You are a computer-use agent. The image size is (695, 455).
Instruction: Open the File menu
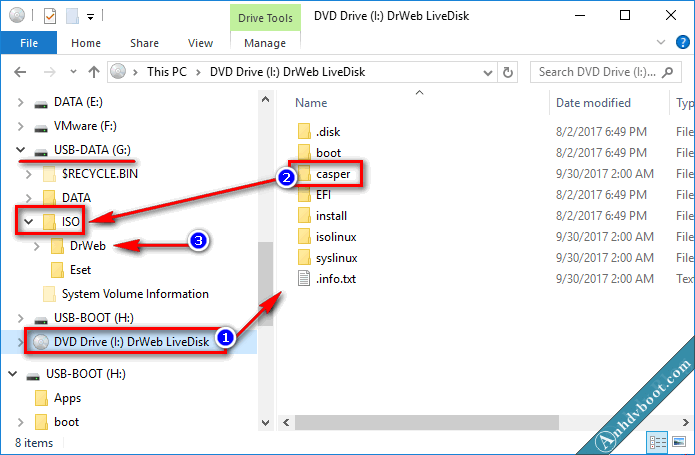tap(29, 43)
